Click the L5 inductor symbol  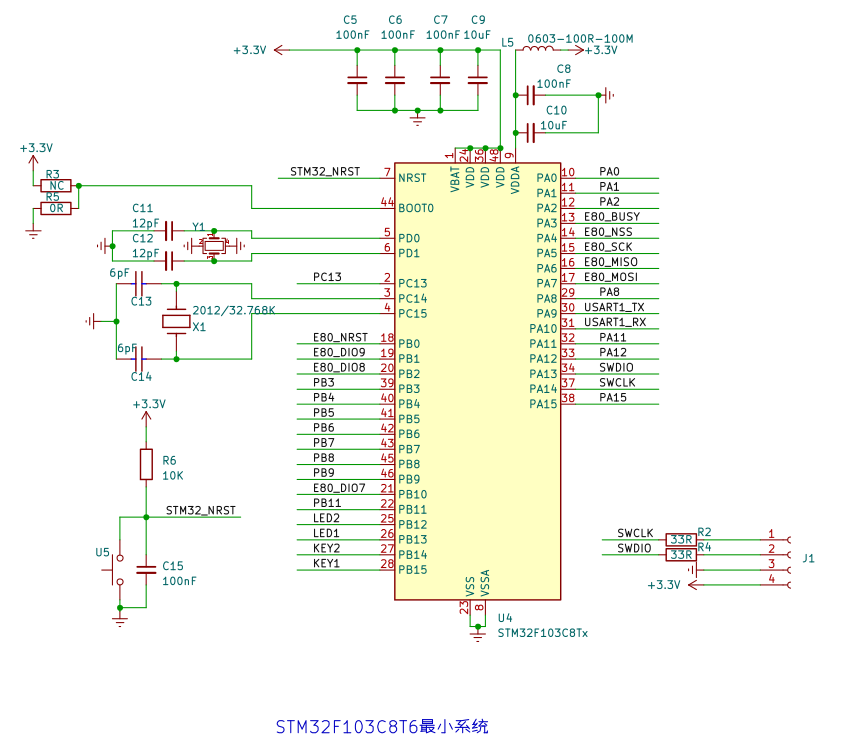point(539,49)
